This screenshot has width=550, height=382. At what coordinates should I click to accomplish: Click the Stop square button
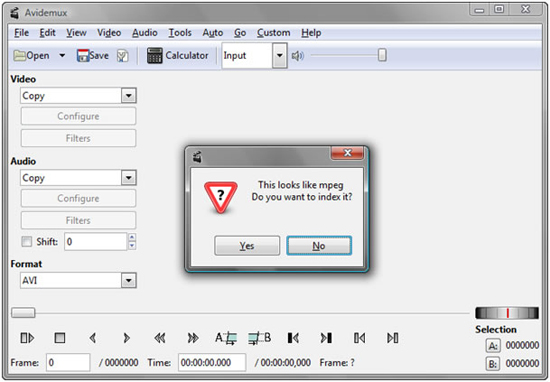tap(60, 338)
